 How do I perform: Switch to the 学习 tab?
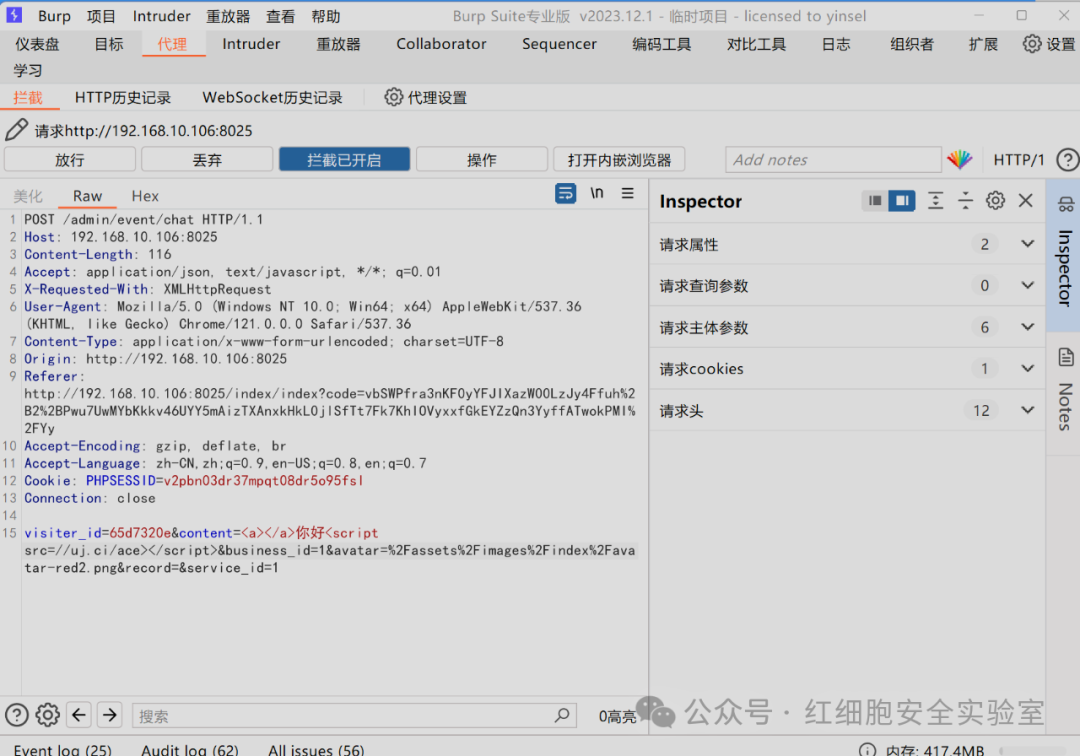pyautogui.click(x=28, y=70)
